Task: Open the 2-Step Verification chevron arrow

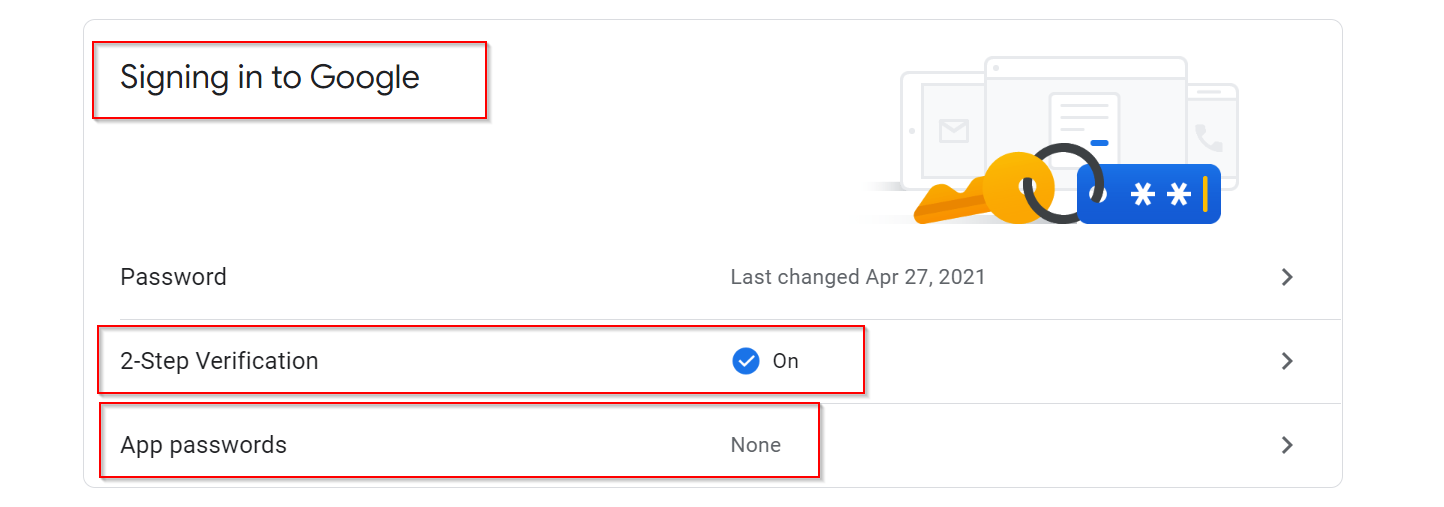Action: point(1287,361)
